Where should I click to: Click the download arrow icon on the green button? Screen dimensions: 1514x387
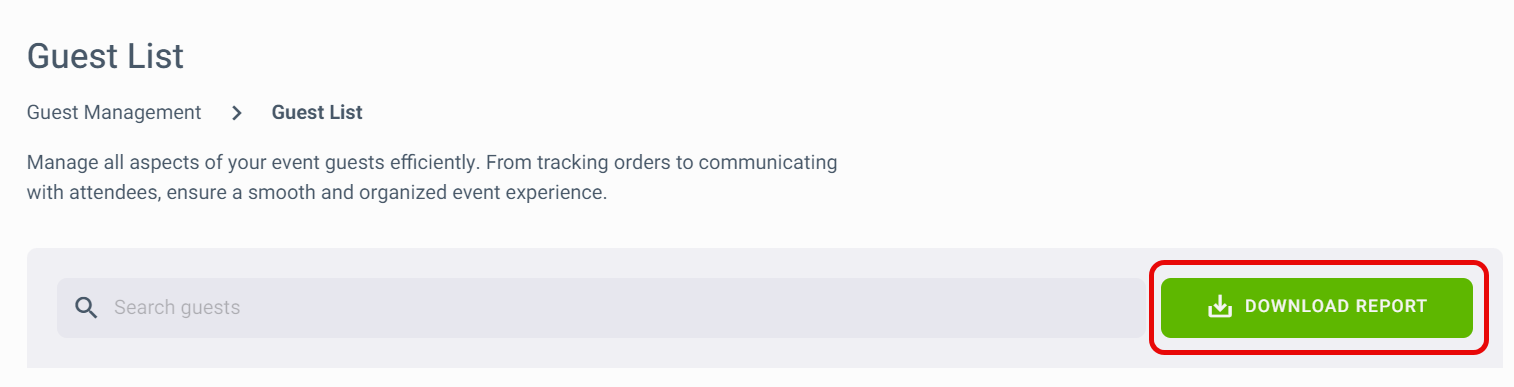tap(1220, 307)
